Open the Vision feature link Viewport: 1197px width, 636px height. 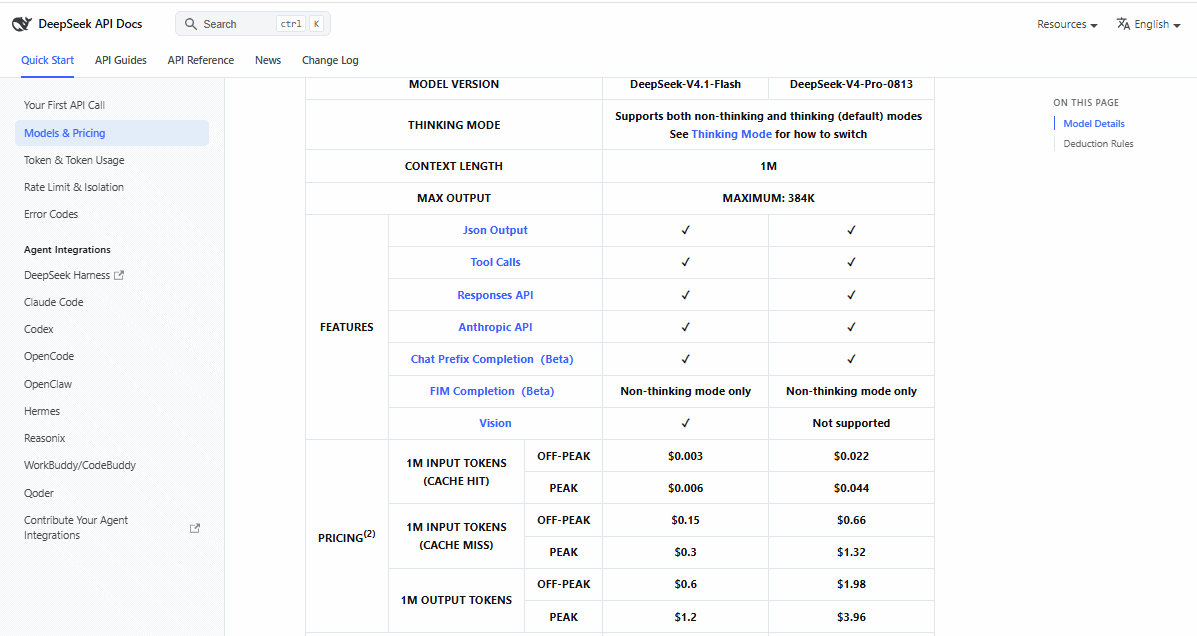pos(495,423)
